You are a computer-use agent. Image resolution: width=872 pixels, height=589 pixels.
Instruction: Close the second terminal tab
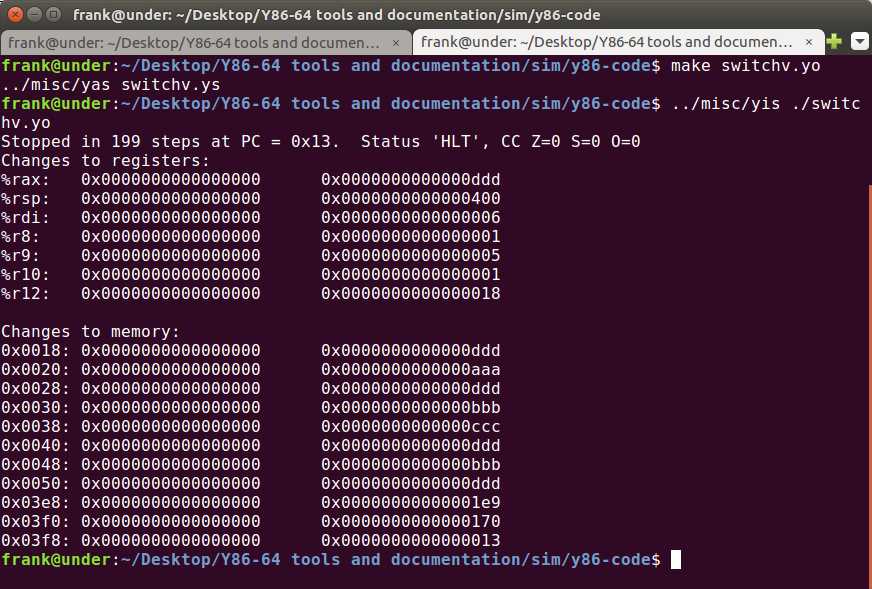(809, 42)
